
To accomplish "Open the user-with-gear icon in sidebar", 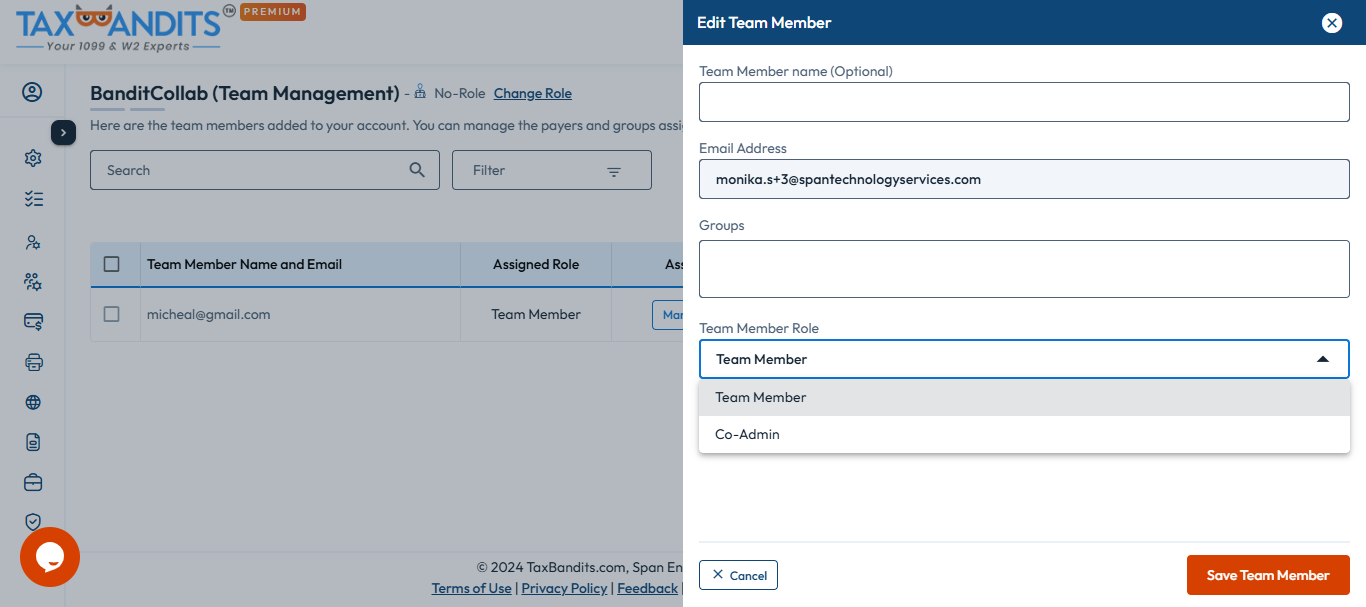I will pyautogui.click(x=33, y=242).
